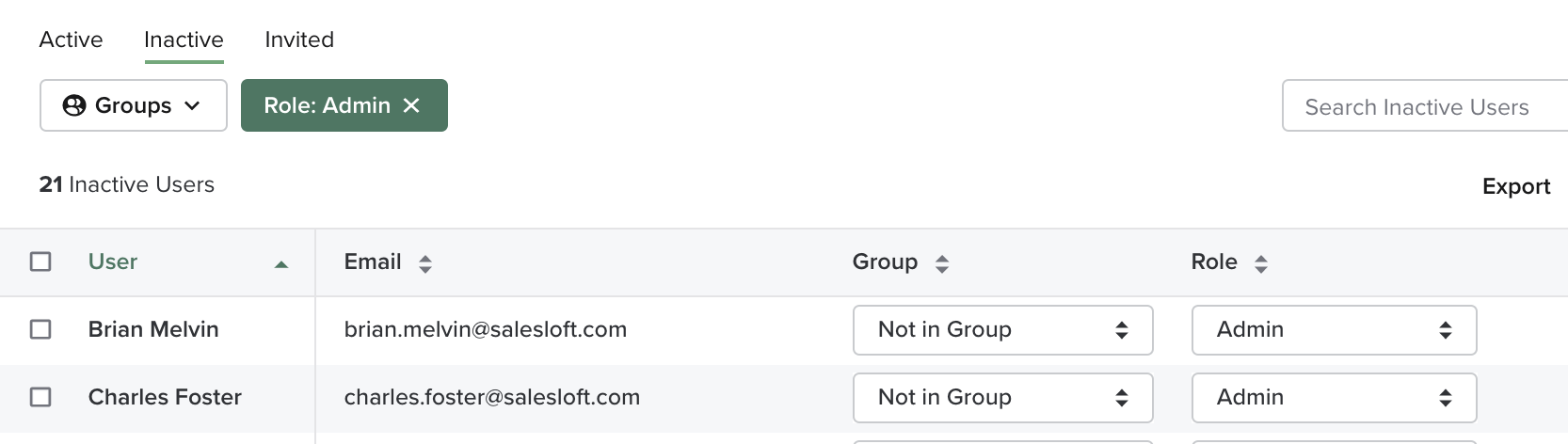
Task: Open the Inactive tab
Action: click(184, 40)
